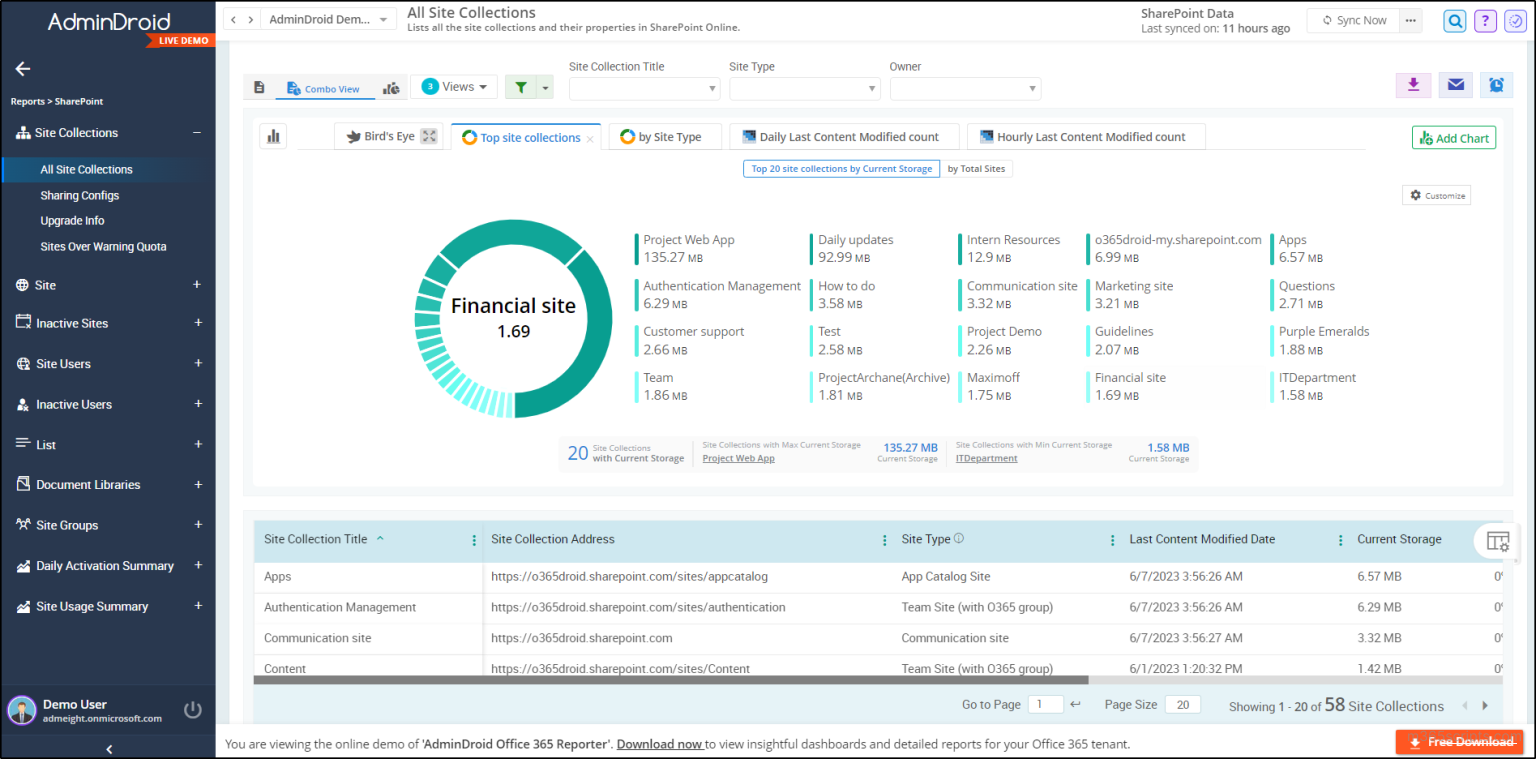Switch the donut chart to by Total Sites

pos(977,168)
